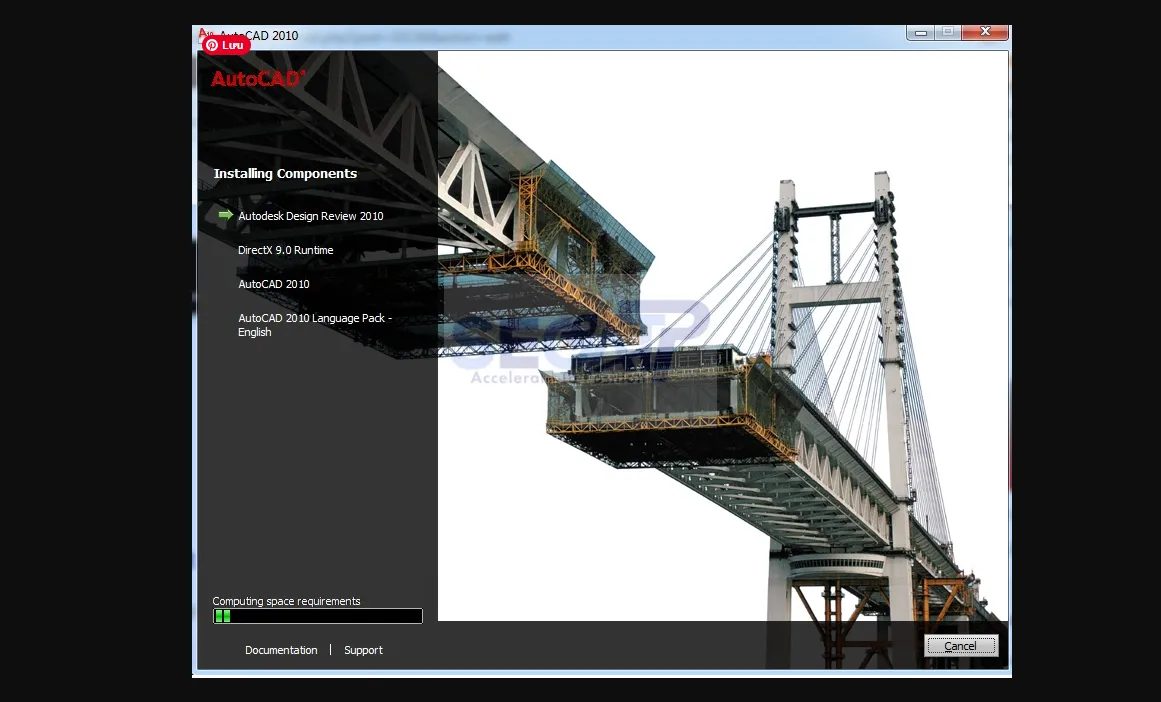
Task: Open the Support link
Action: 363,650
